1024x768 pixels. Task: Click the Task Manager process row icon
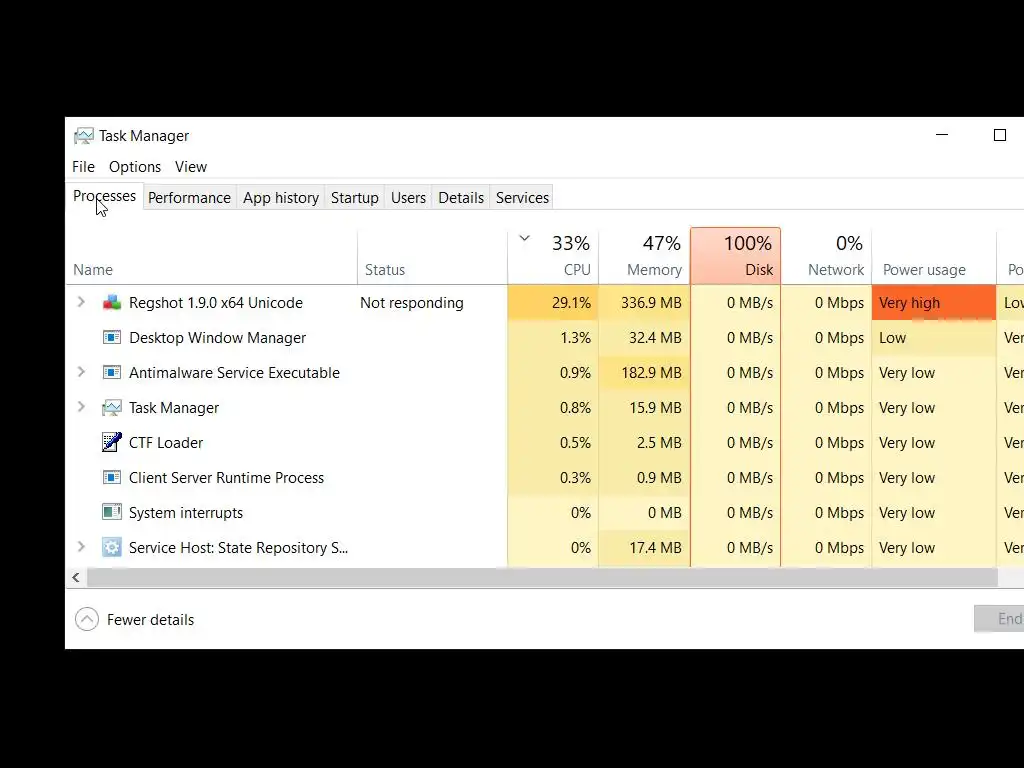click(x=112, y=408)
